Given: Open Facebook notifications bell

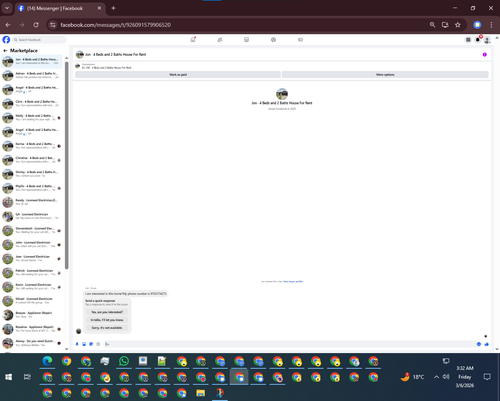Looking at the screenshot, I should tap(478, 40).
